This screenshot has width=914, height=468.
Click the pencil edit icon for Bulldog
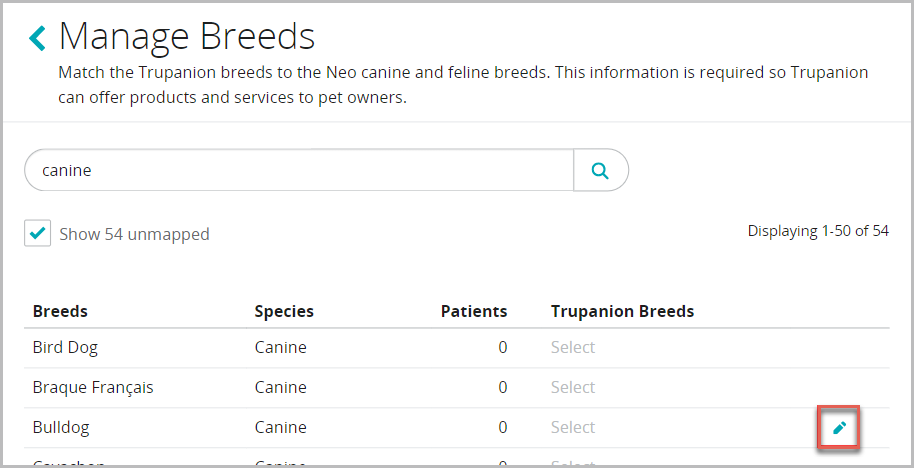[839, 428]
